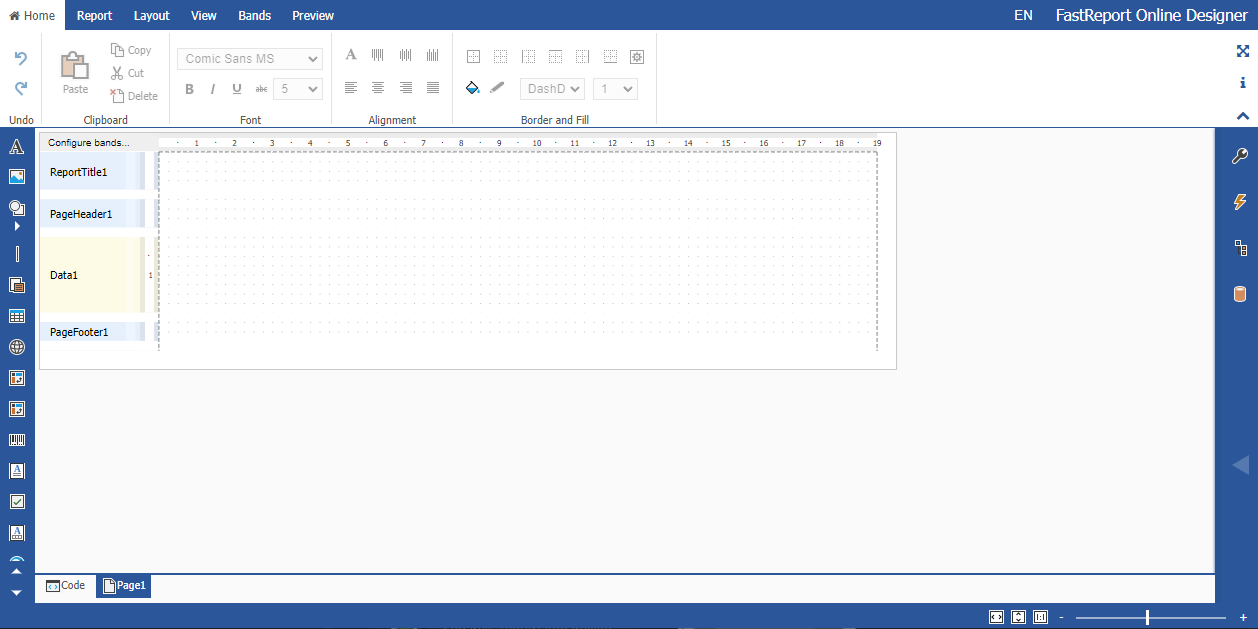Choose the Barcode object tool
Viewport: 1258px width, 629px height.
[17, 440]
